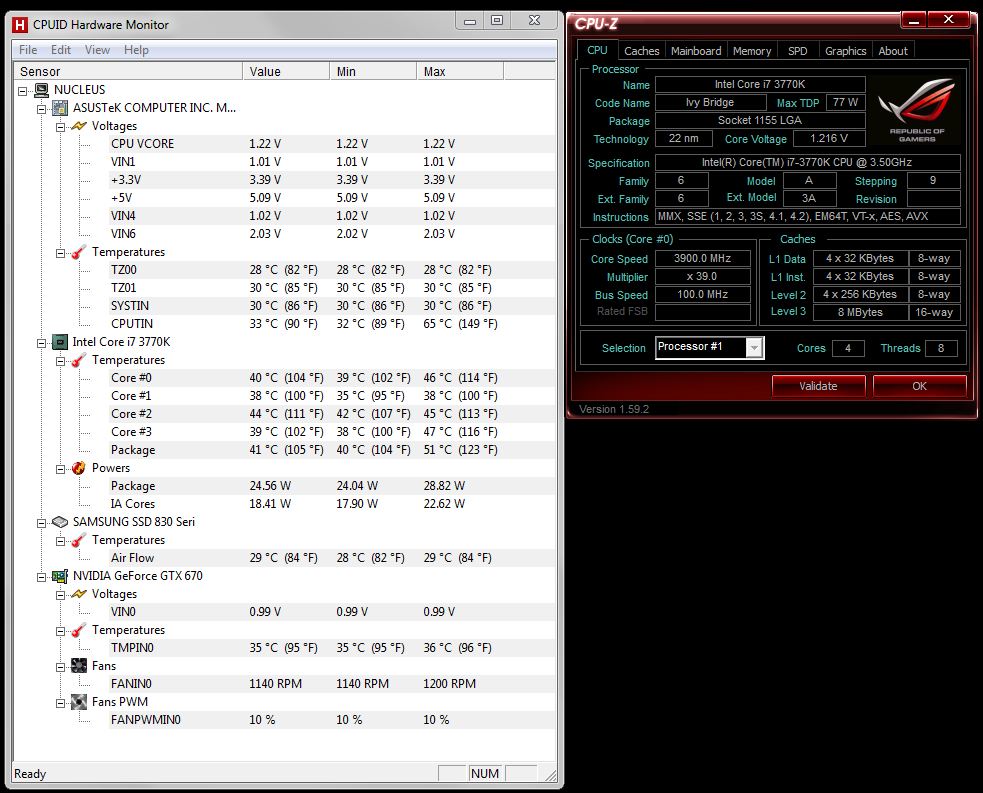Click the Fans icon under GeForce GTX 670

(79, 666)
